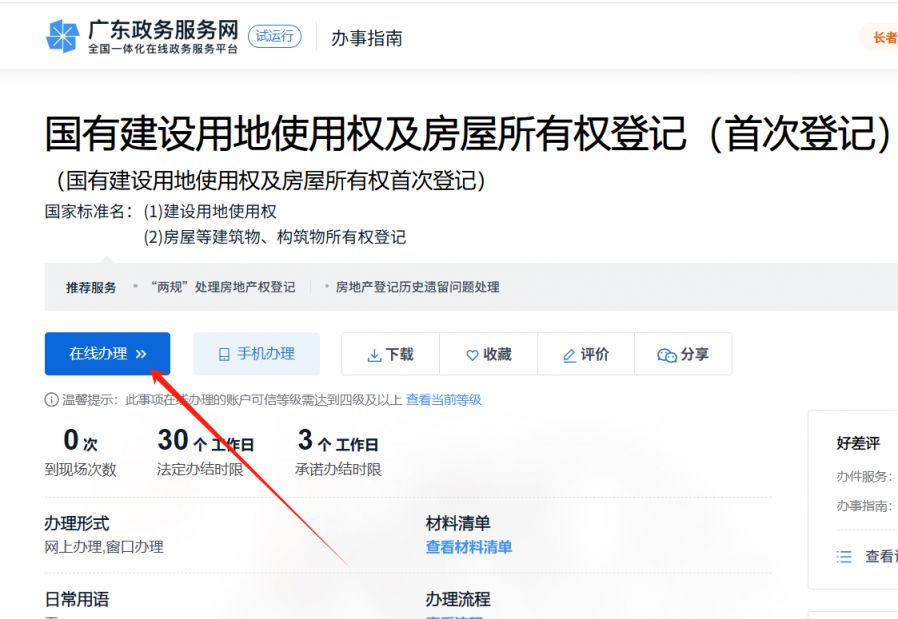Open the 查看当前等级 link
This screenshot has width=898, height=619.
443,400
